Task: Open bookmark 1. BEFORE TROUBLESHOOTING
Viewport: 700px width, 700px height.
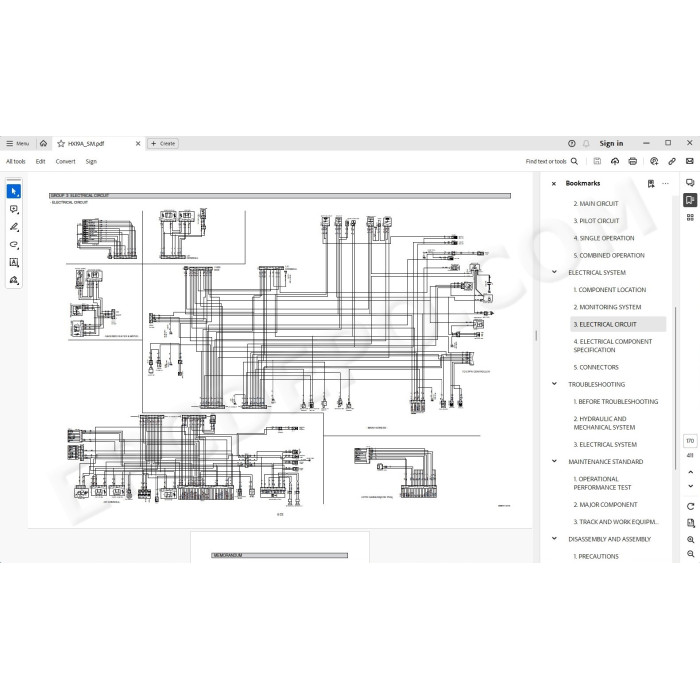Action: (616, 402)
